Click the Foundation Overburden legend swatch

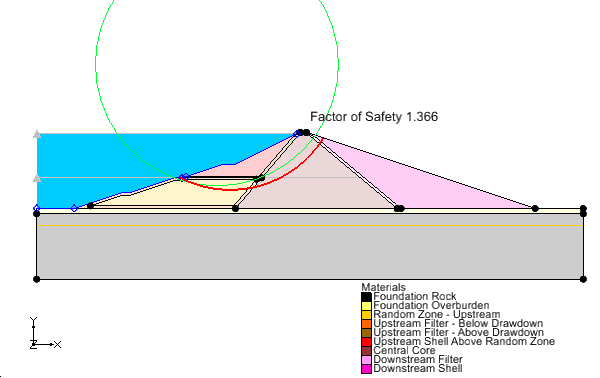(x=367, y=306)
